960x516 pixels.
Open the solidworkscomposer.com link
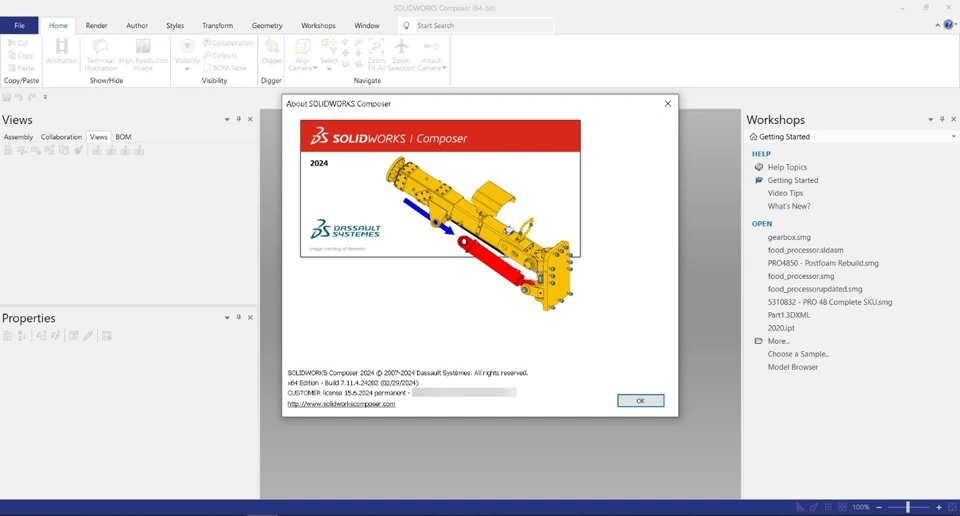(x=341, y=404)
